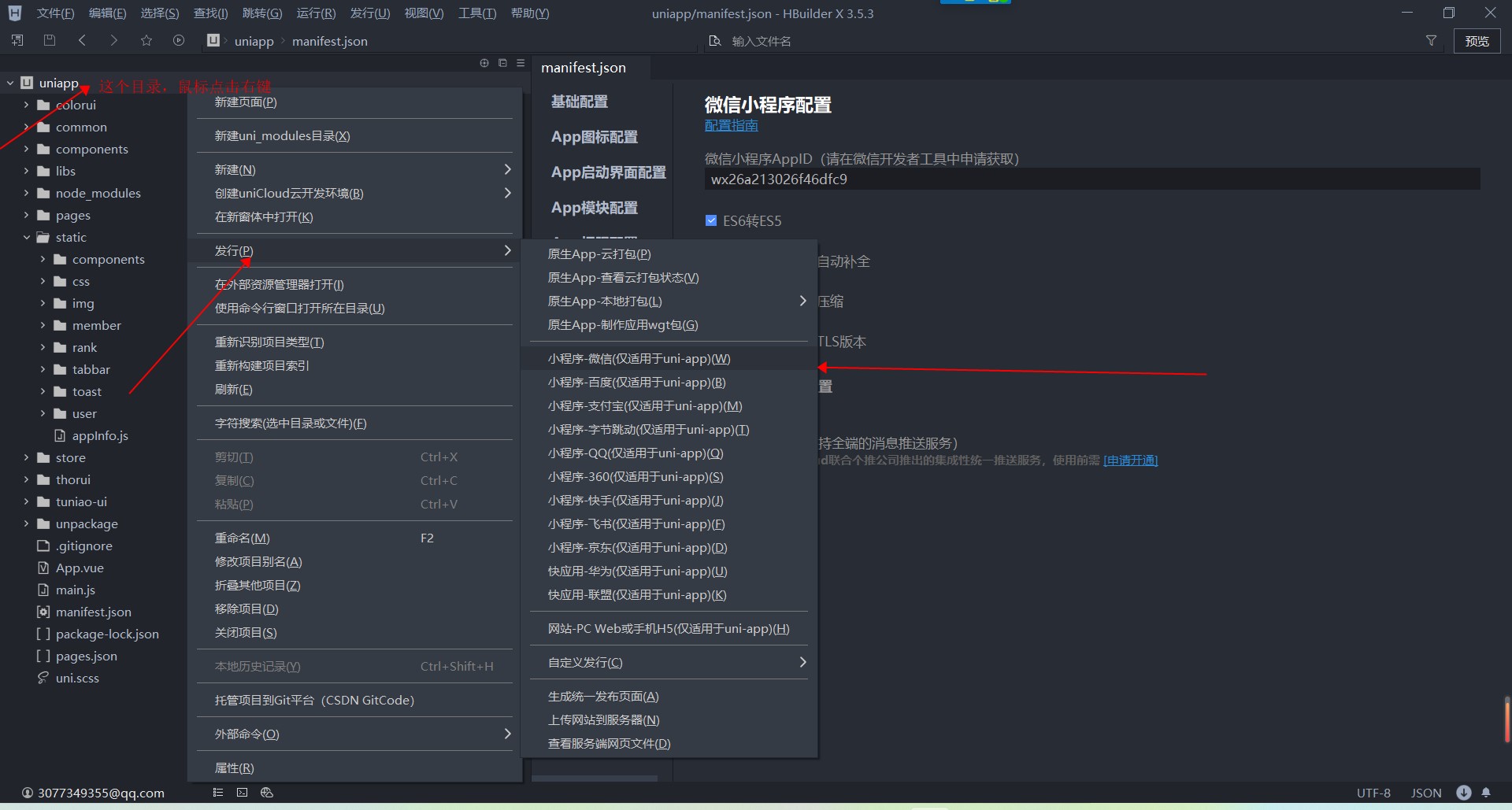Click the locate-file target icon in sidebar header
The width and height of the screenshot is (1512, 810).
[484, 63]
